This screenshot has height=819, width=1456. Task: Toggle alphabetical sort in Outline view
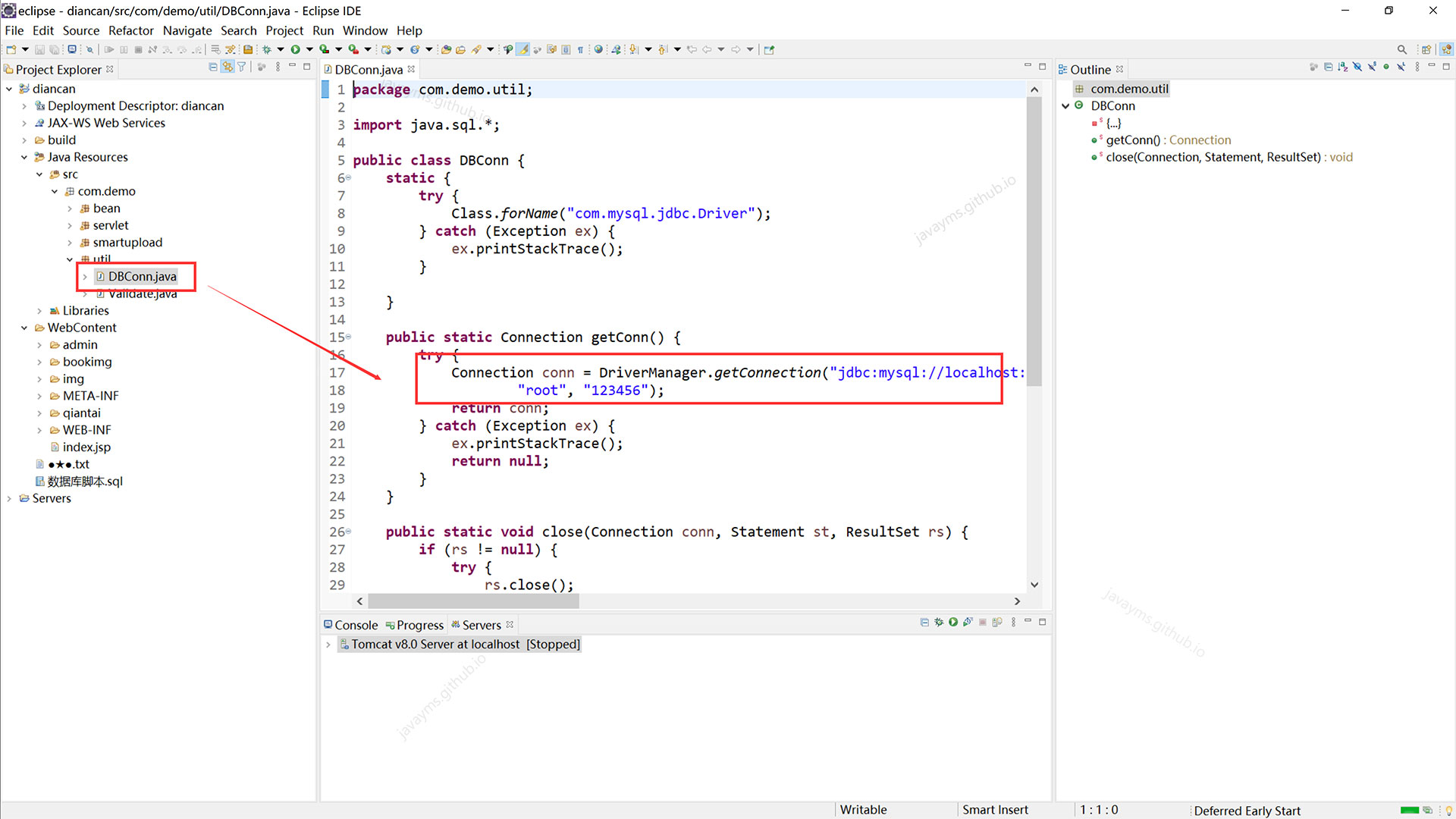[x=1342, y=67]
